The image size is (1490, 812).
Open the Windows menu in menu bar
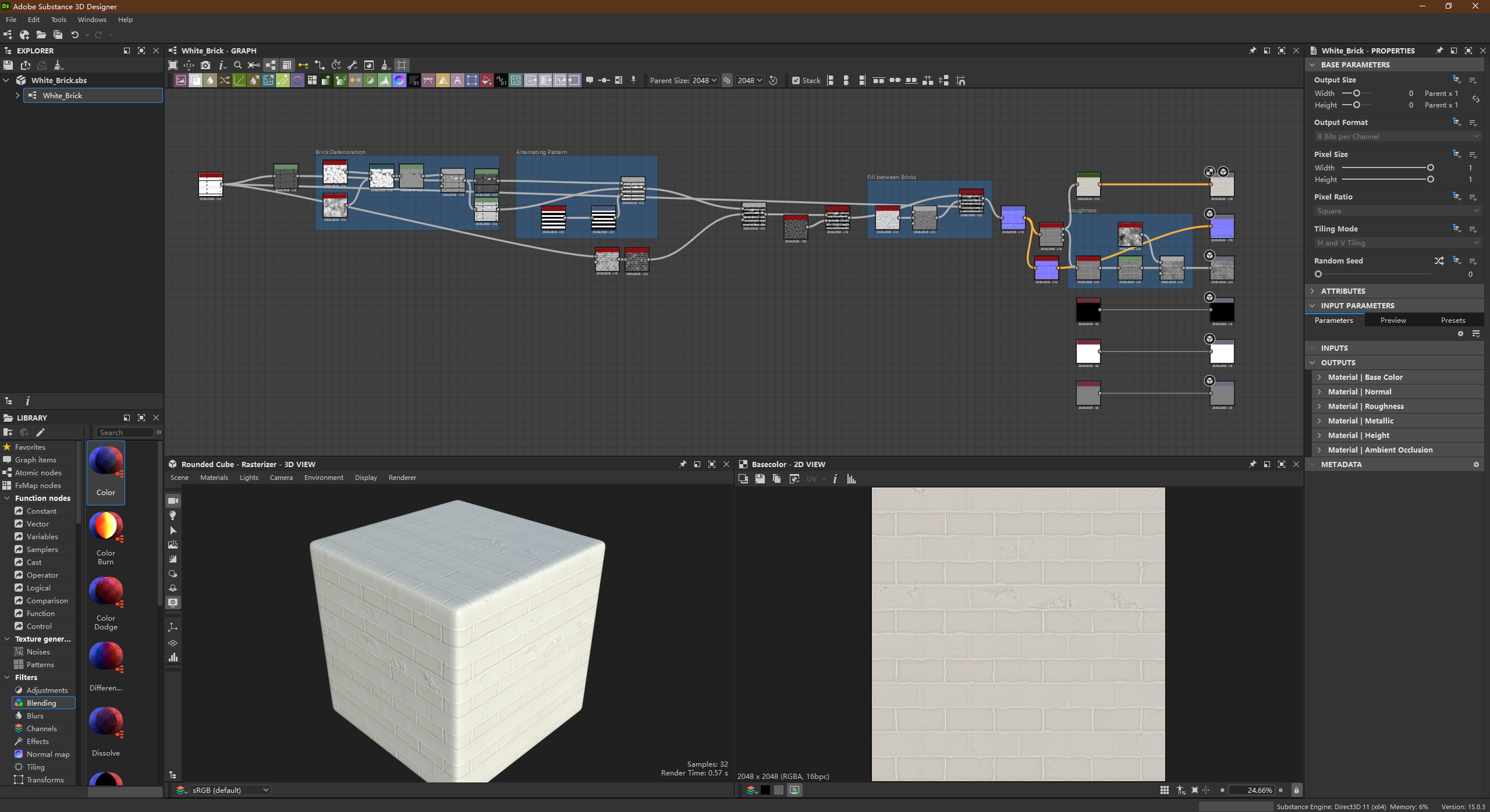(x=92, y=20)
